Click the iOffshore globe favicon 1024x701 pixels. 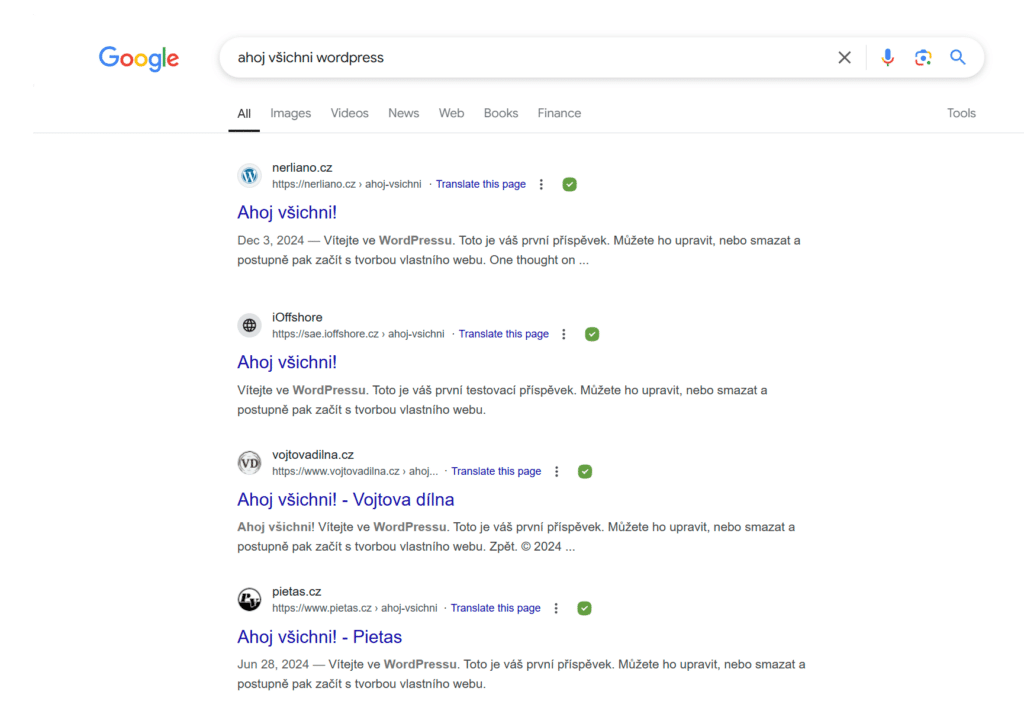249,325
